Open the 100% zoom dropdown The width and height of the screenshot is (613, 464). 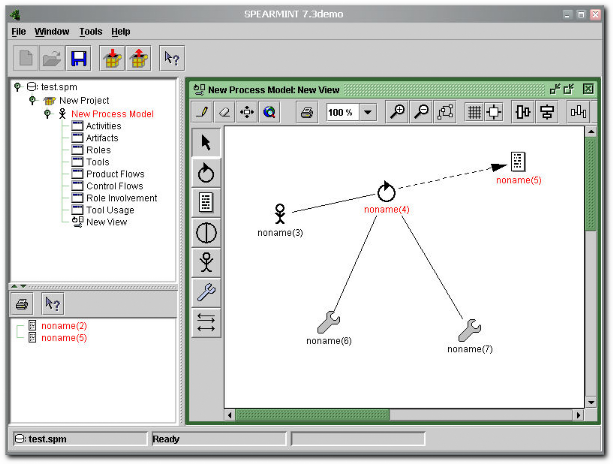(367, 112)
